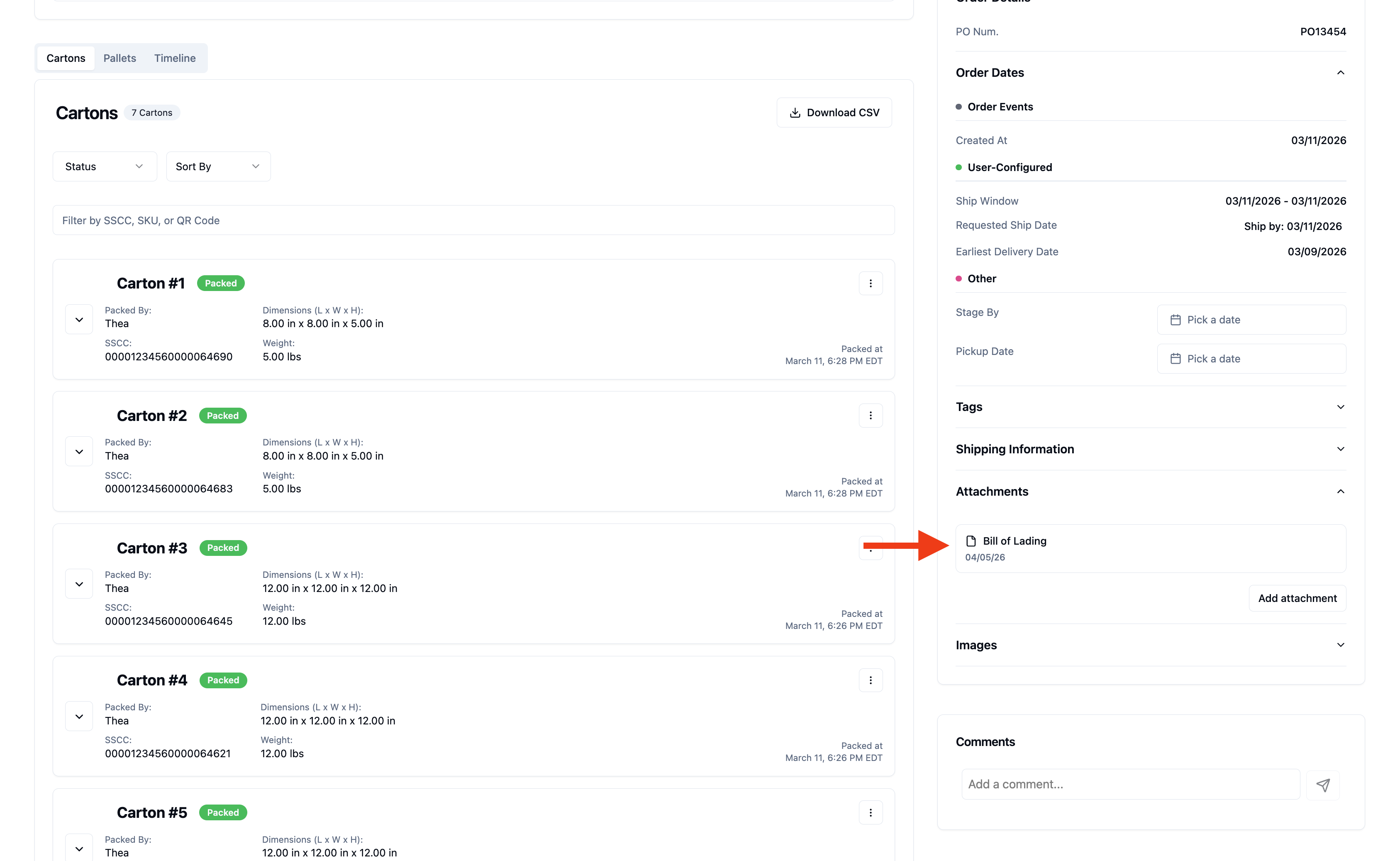Click the Add a comment field
Screen dimensions: 1400x861
[1130, 784]
